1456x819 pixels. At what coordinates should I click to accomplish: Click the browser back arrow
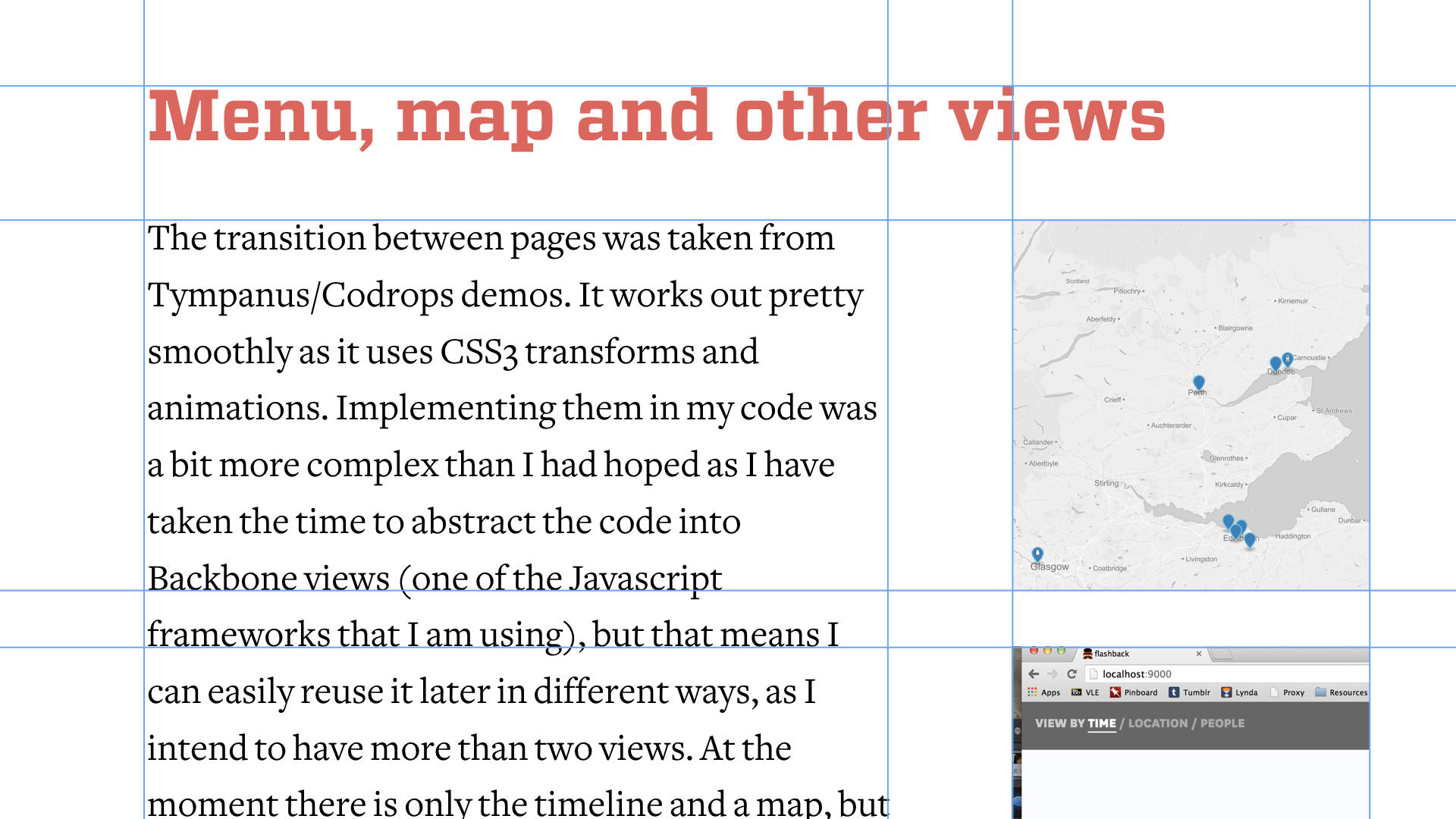point(1034,673)
